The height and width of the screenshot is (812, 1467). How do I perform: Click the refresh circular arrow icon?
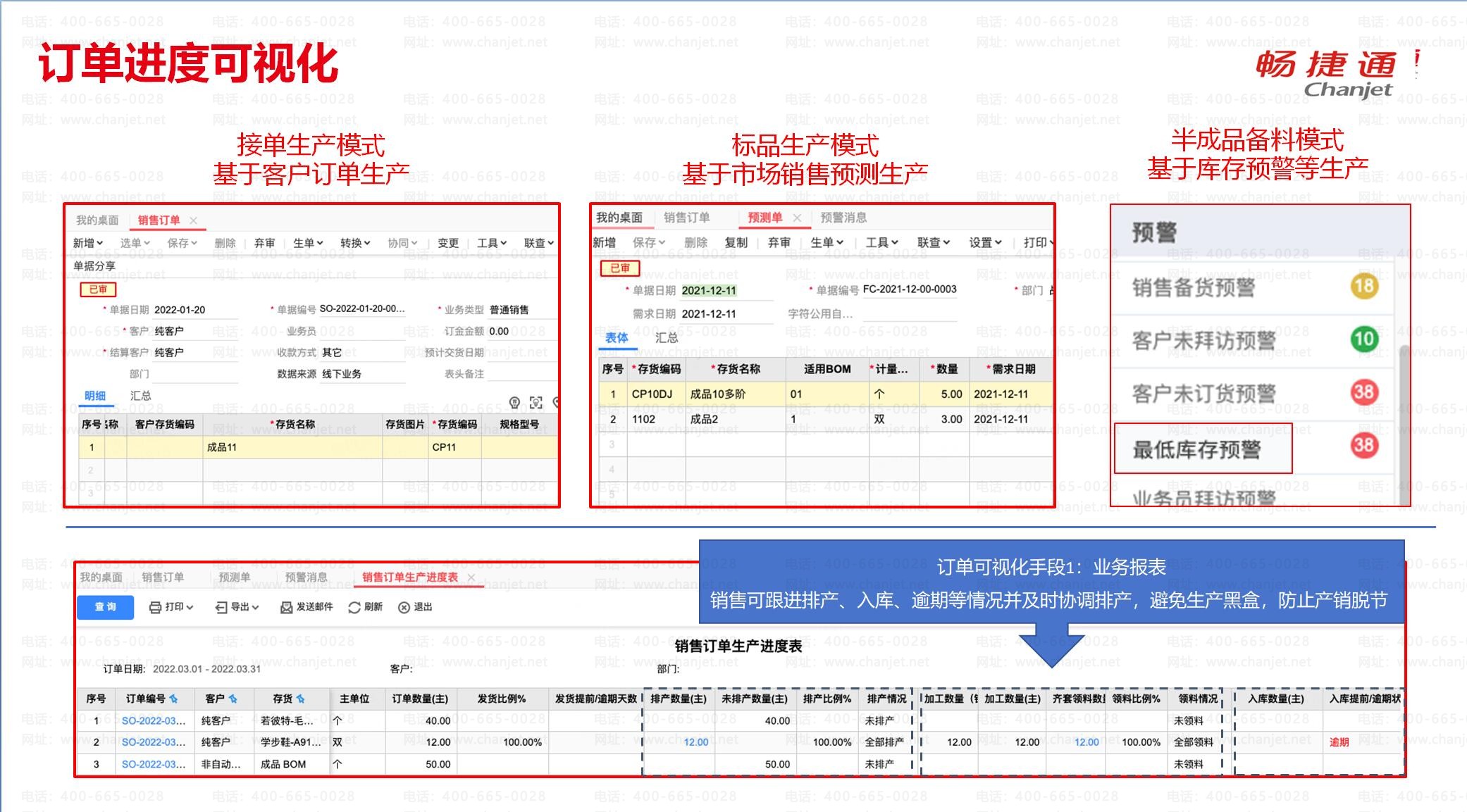coord(354,608)
